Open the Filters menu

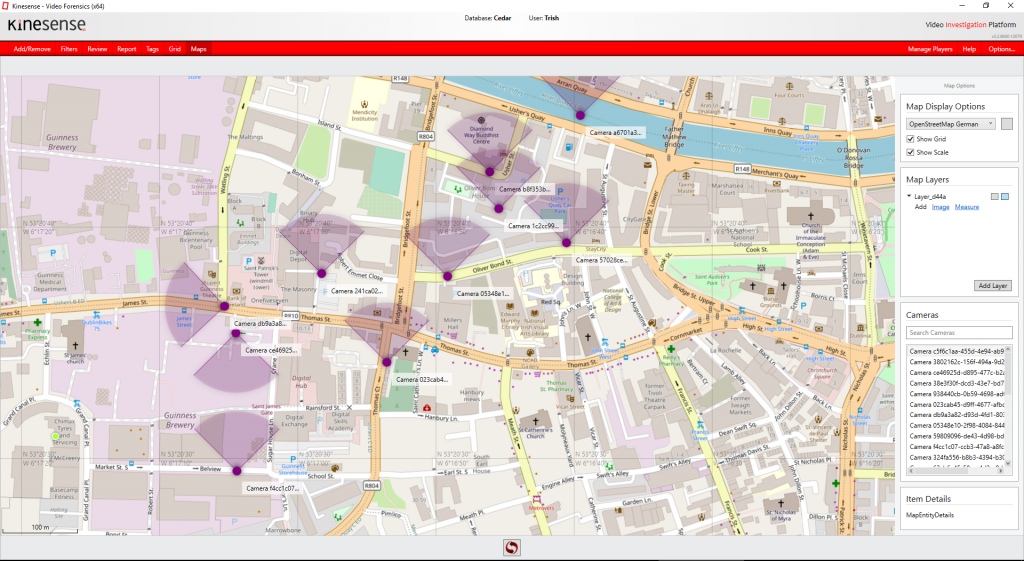pyautogui.click(x=69, y=49)
